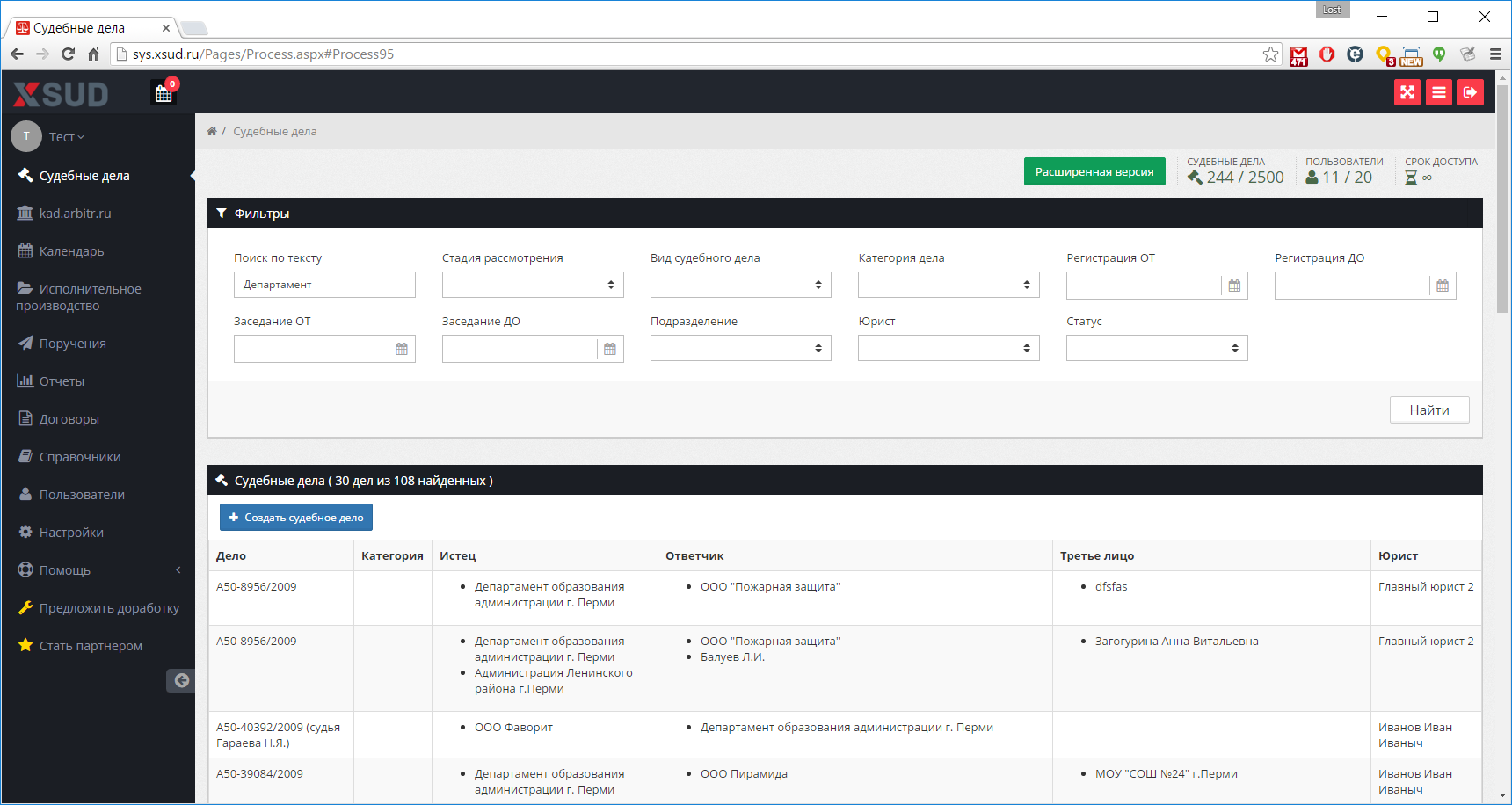Screen dimensions: 1512x805
Task: Bookmark the page with the star icon
Action: (x=1270, y=54)
